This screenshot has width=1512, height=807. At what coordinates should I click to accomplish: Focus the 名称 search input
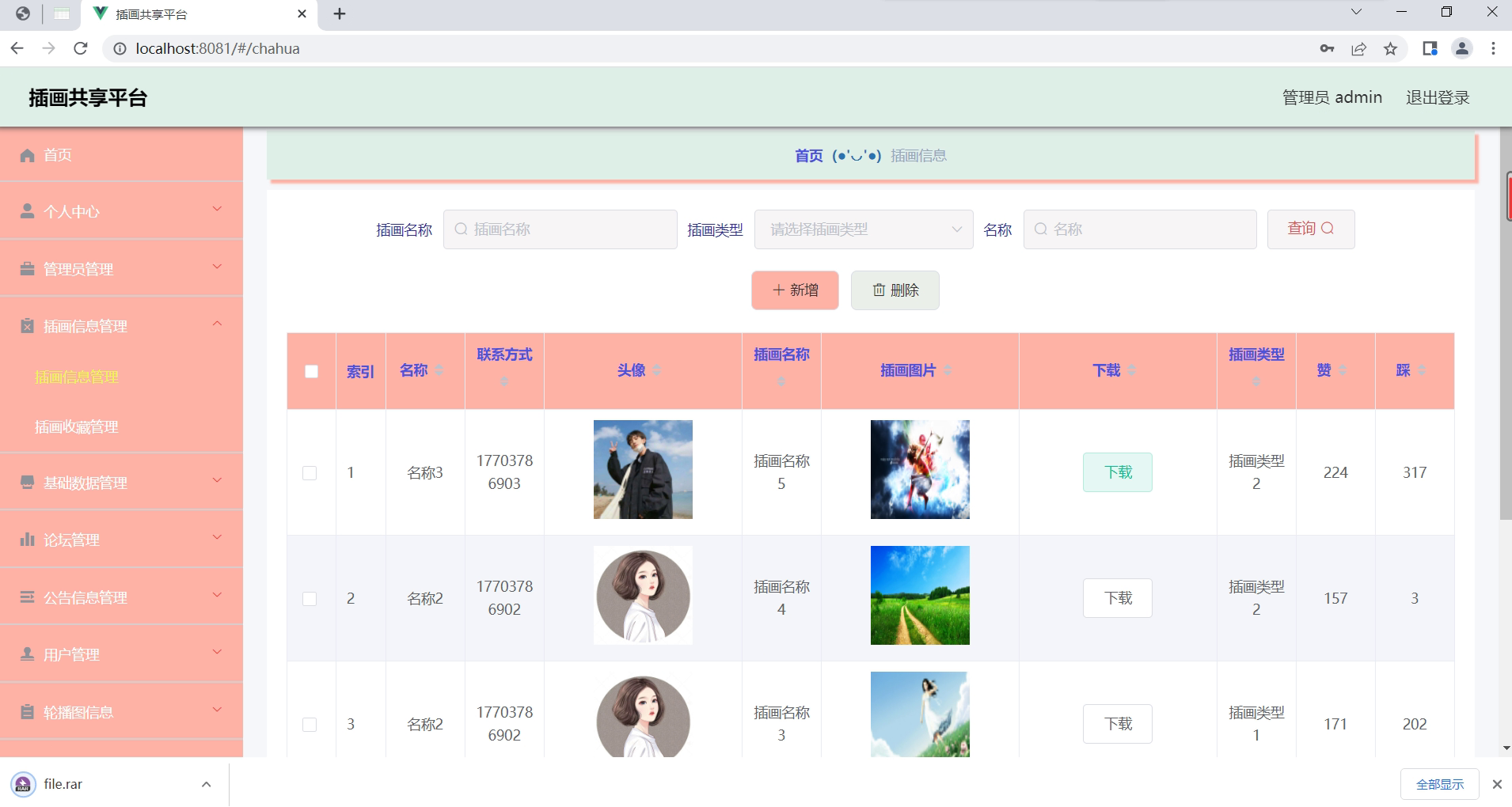(1140, 229)
